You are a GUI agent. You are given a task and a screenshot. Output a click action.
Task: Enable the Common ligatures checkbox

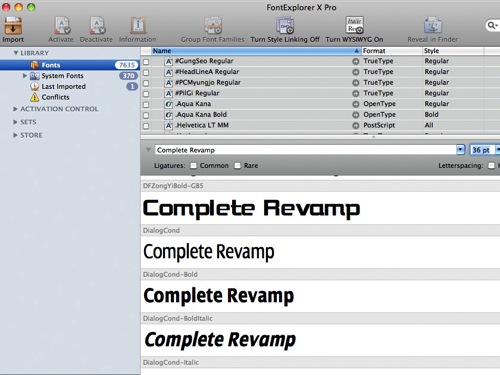[193, 166]
